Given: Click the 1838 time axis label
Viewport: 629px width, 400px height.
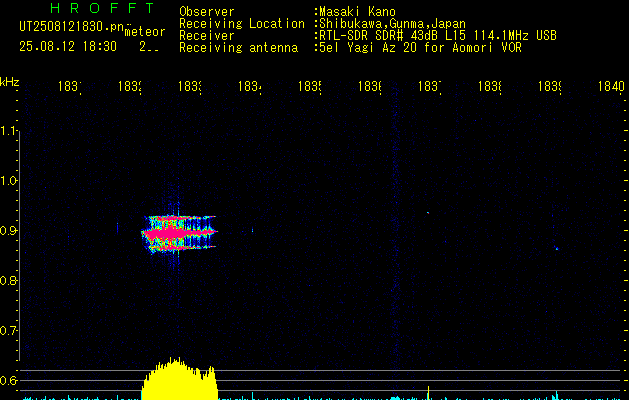Looking at the screenshot, I should click(490, 86).
